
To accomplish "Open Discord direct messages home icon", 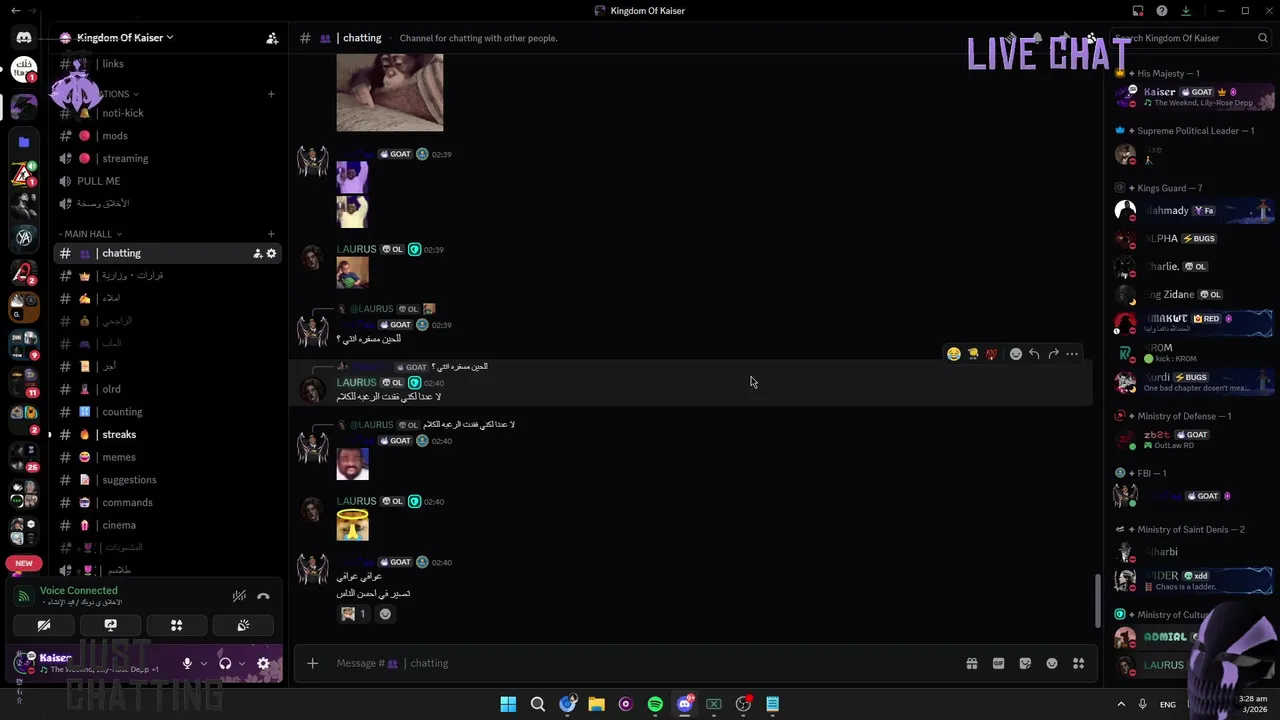I will 24,38.
